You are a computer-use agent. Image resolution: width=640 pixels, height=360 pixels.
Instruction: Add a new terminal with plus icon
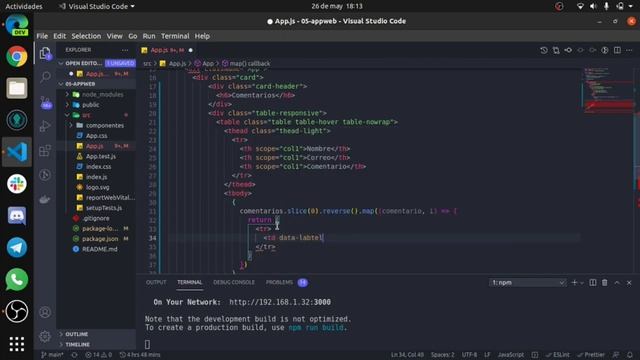coord(574,282)
